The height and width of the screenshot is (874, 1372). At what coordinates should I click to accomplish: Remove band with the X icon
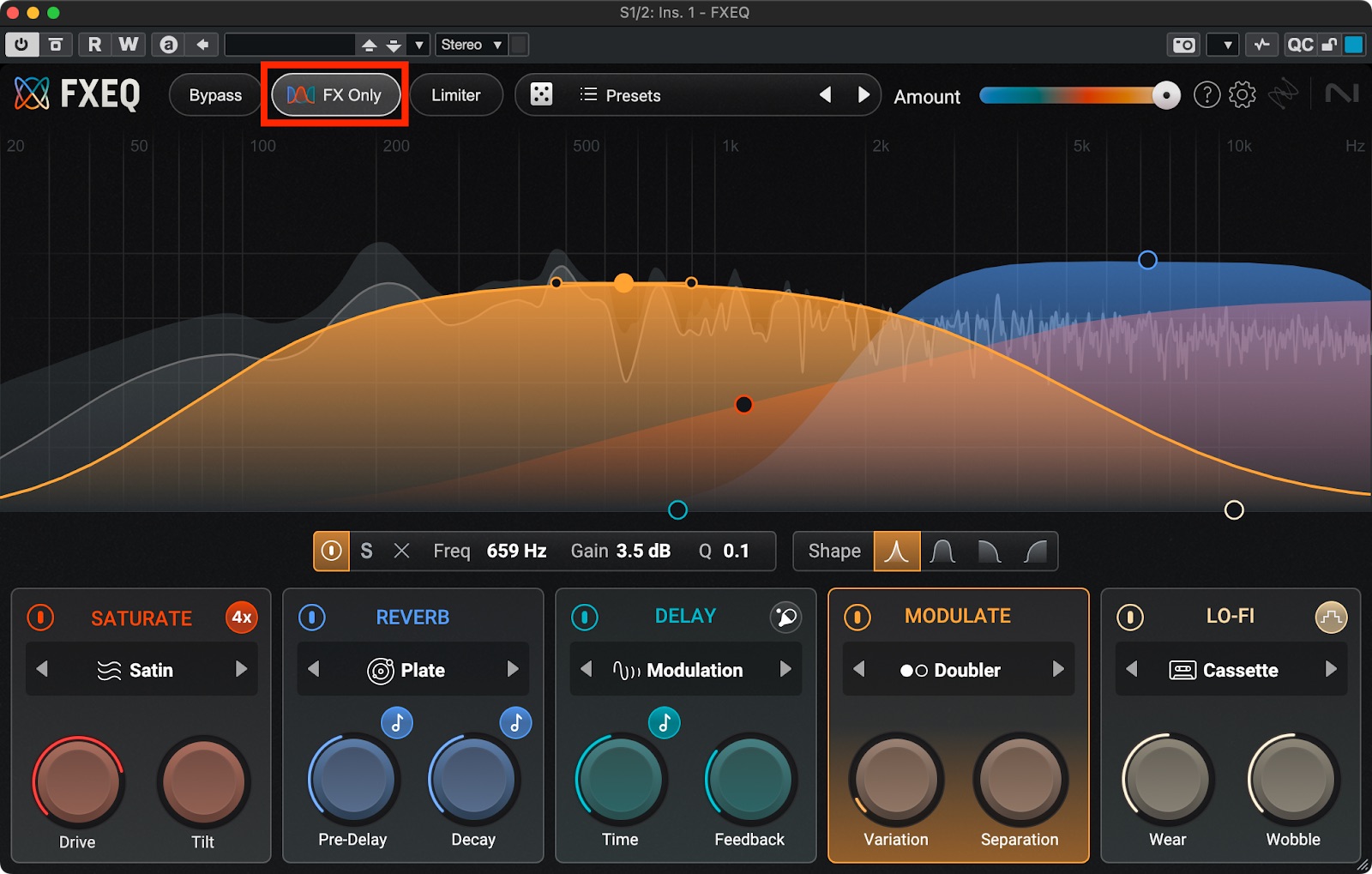coord(401,551)
